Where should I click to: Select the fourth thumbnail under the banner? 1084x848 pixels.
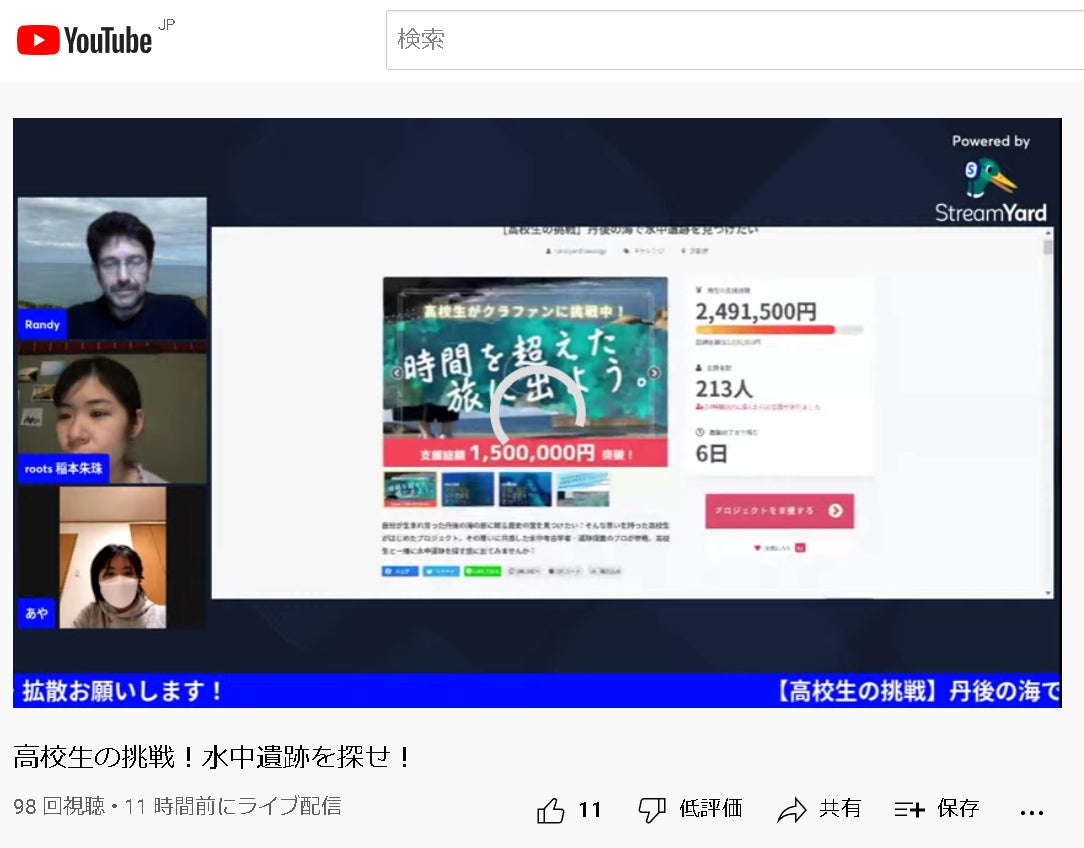pyautogui.click(x=583, y=489)
